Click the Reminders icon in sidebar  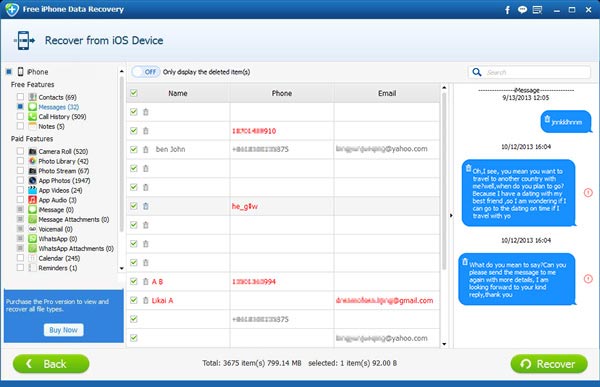click(33, 268)
